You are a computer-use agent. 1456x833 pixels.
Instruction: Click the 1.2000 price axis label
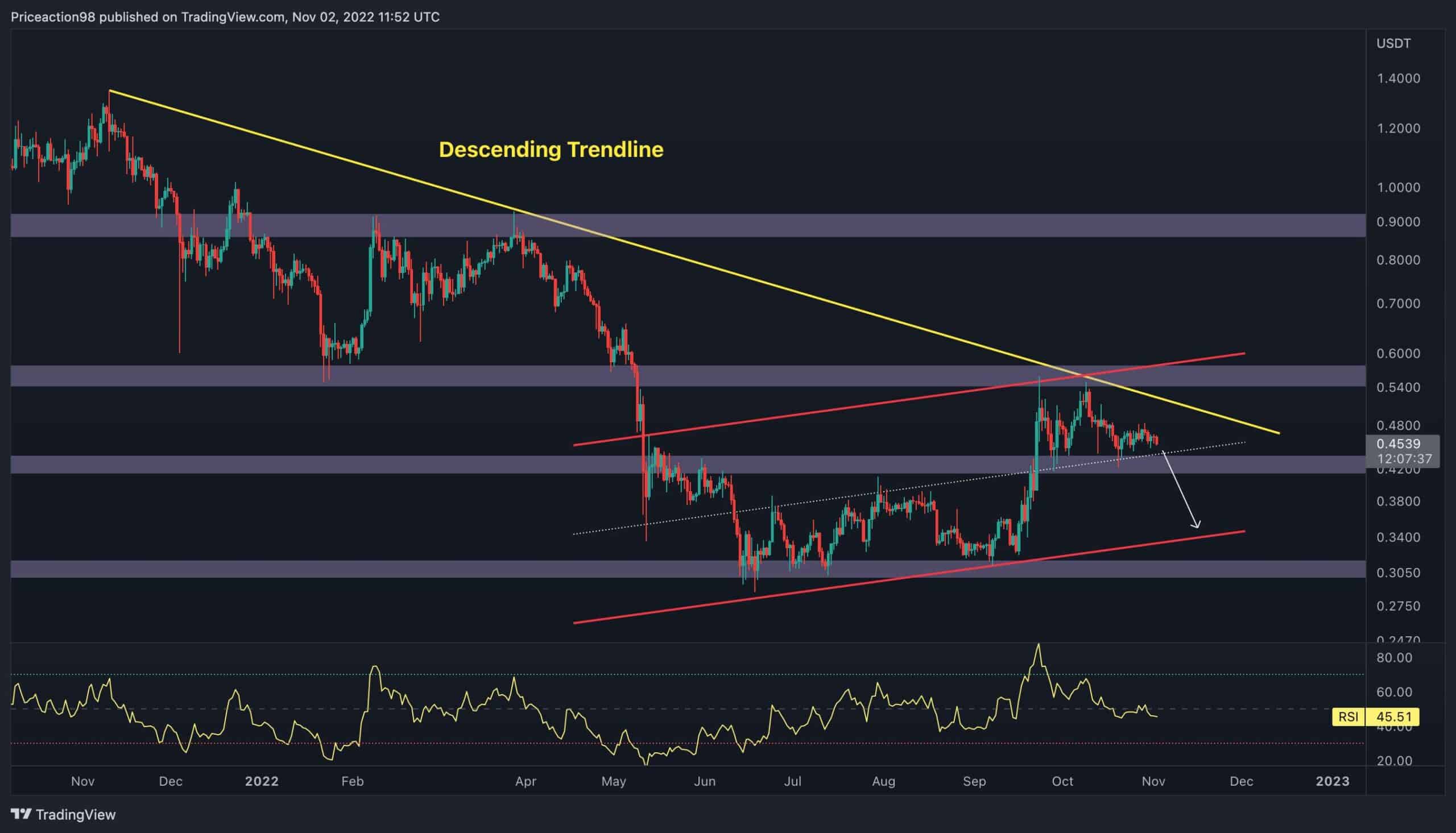click(1398, 128)
